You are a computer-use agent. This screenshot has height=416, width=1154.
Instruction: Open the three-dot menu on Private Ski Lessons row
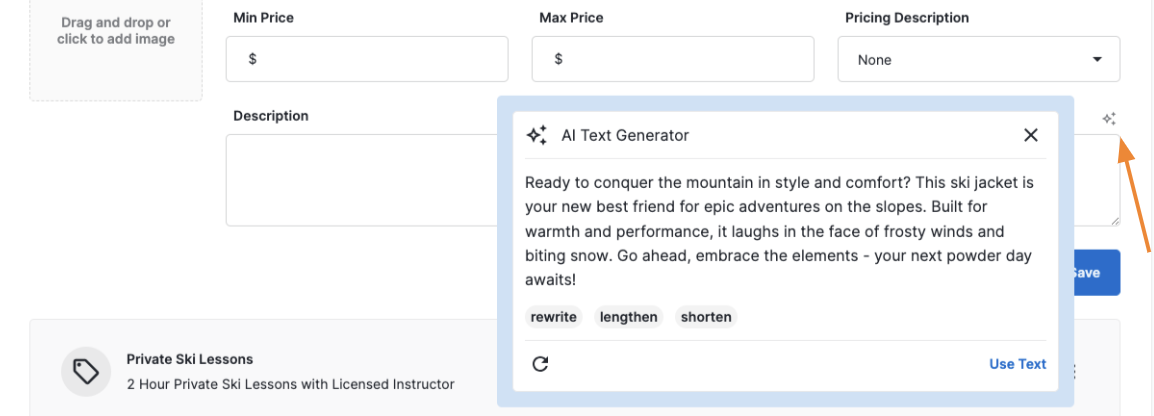[1074, 372]
